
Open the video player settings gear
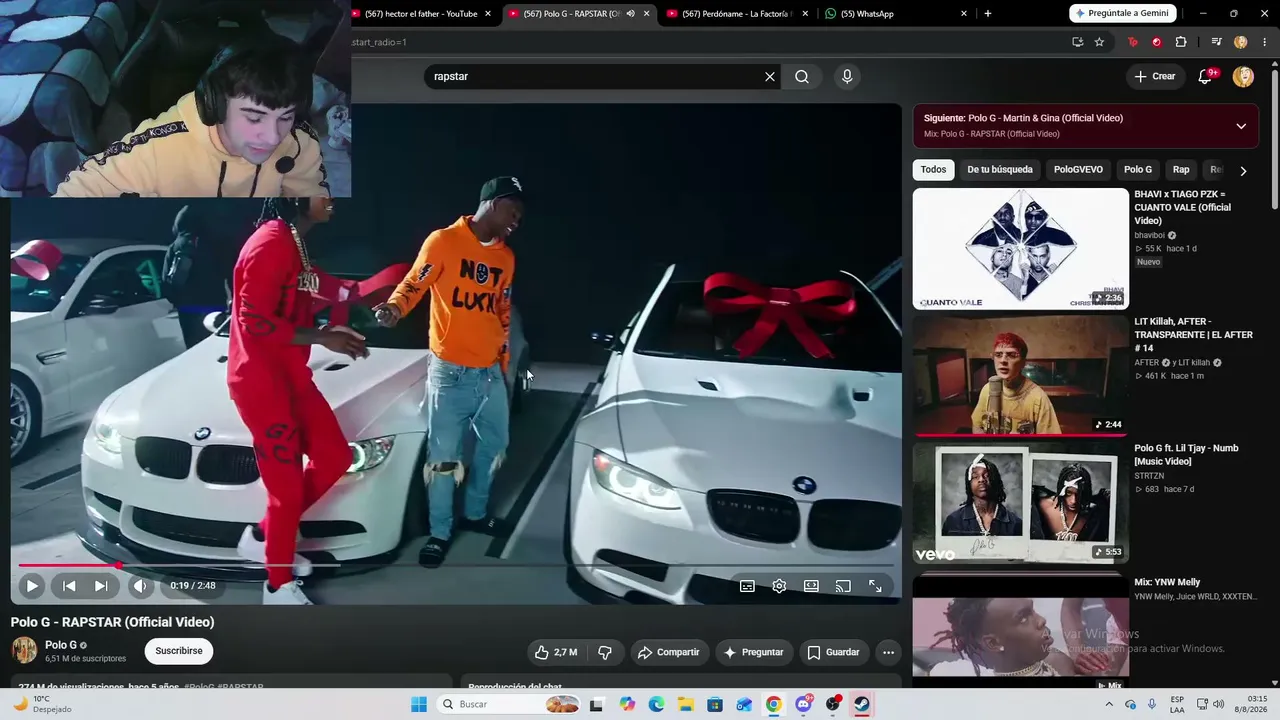click(779, 586)
